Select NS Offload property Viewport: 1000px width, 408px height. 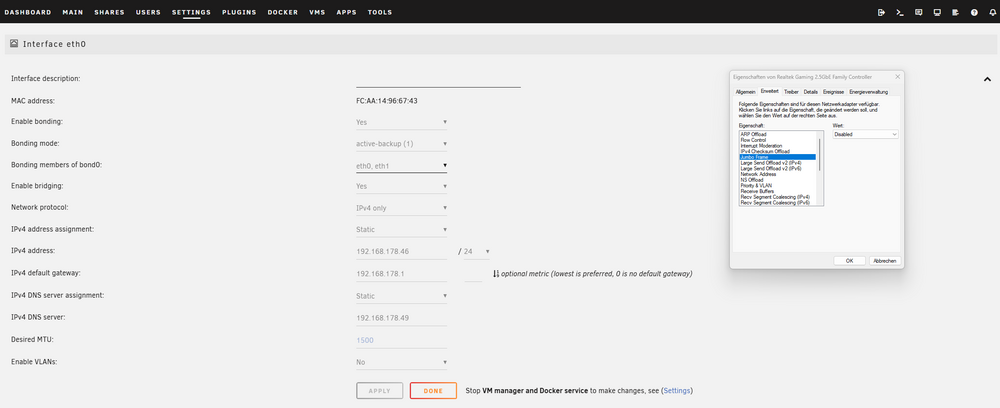coord(777,180)
